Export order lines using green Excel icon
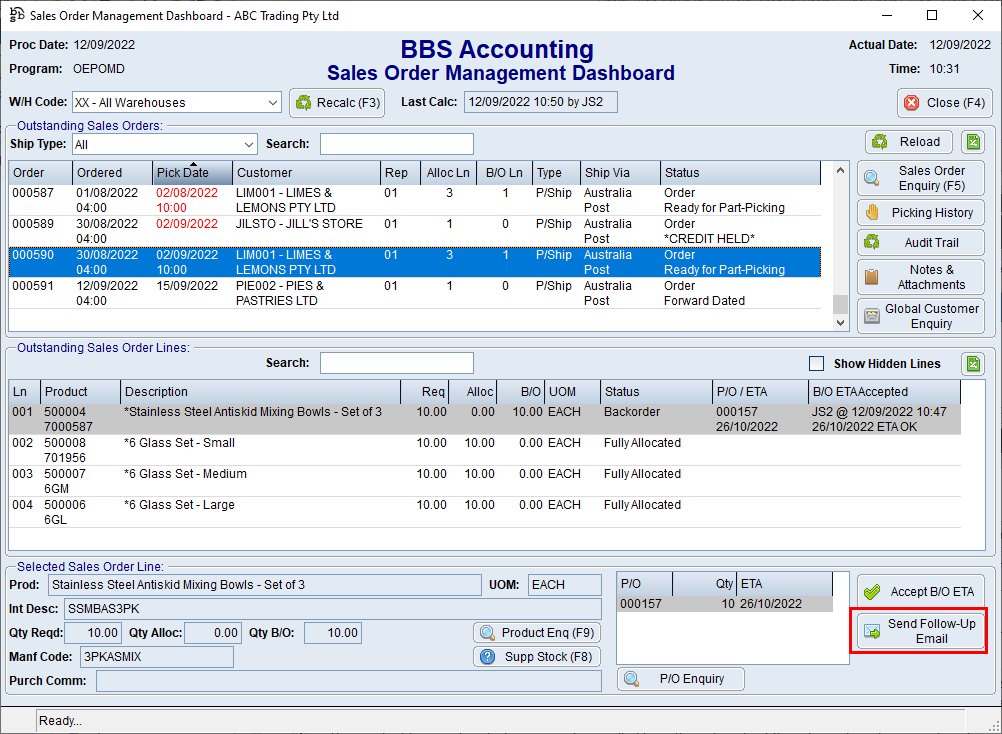This screenshot has width=1002, height=734. pos(972,364)
